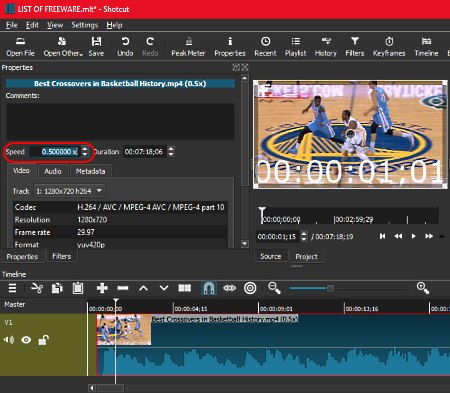Viewport: 450px width, 393px height.
Task: Open Filters from the main toolbar
Action: 355,46
